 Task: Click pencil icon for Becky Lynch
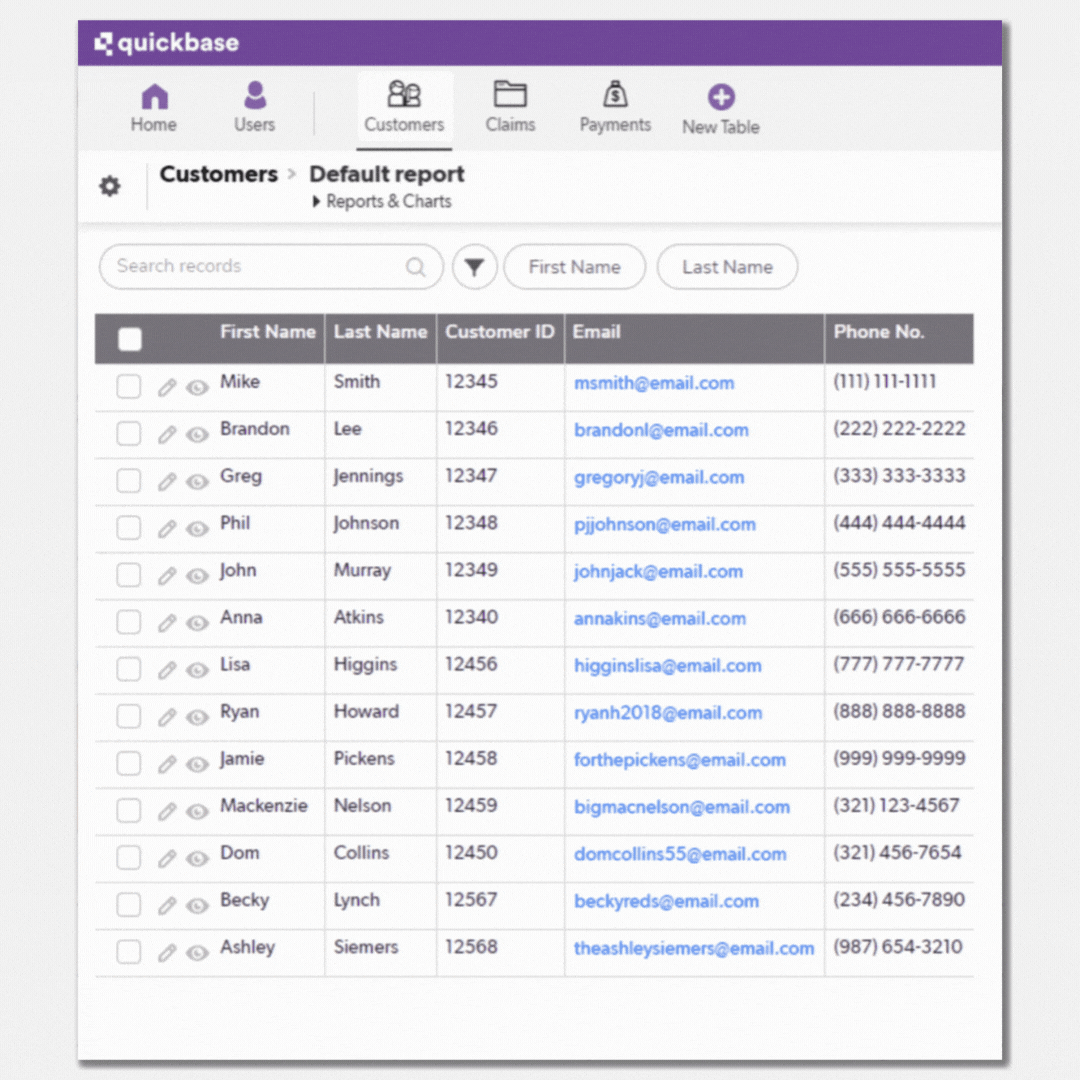[167, 905]
